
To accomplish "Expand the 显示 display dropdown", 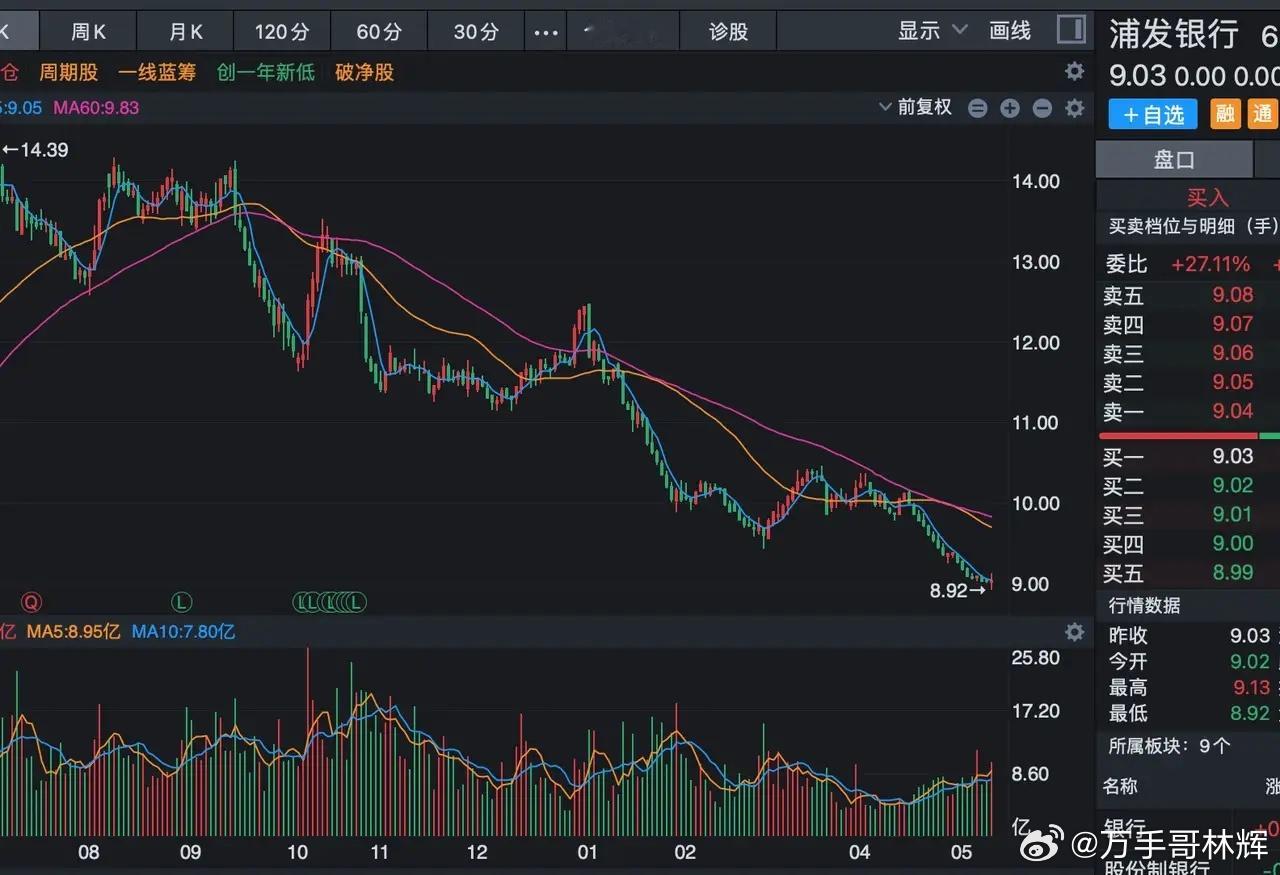I will point(932,31).
